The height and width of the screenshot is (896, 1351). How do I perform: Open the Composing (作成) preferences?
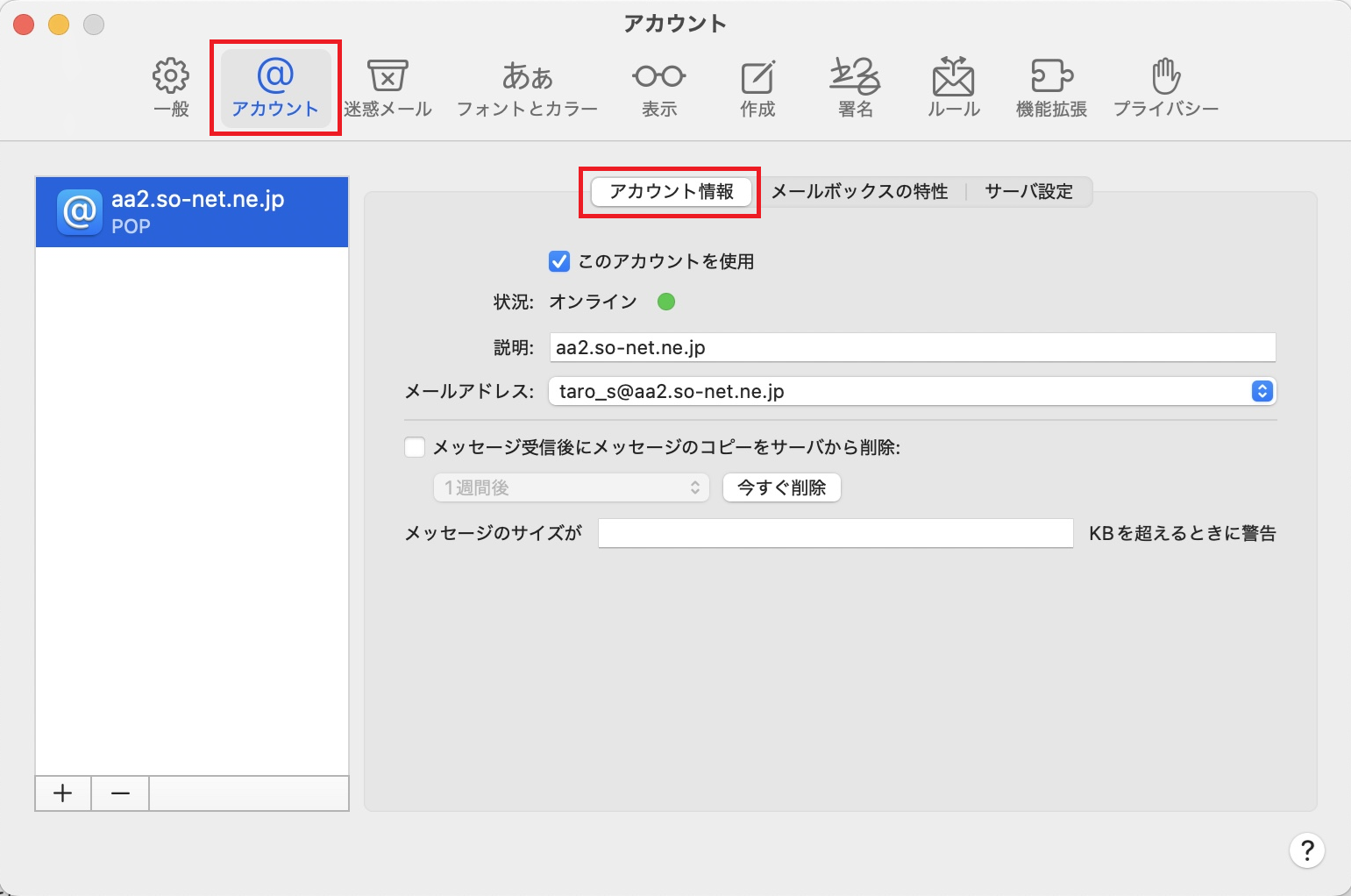click(x=757, y=88)
